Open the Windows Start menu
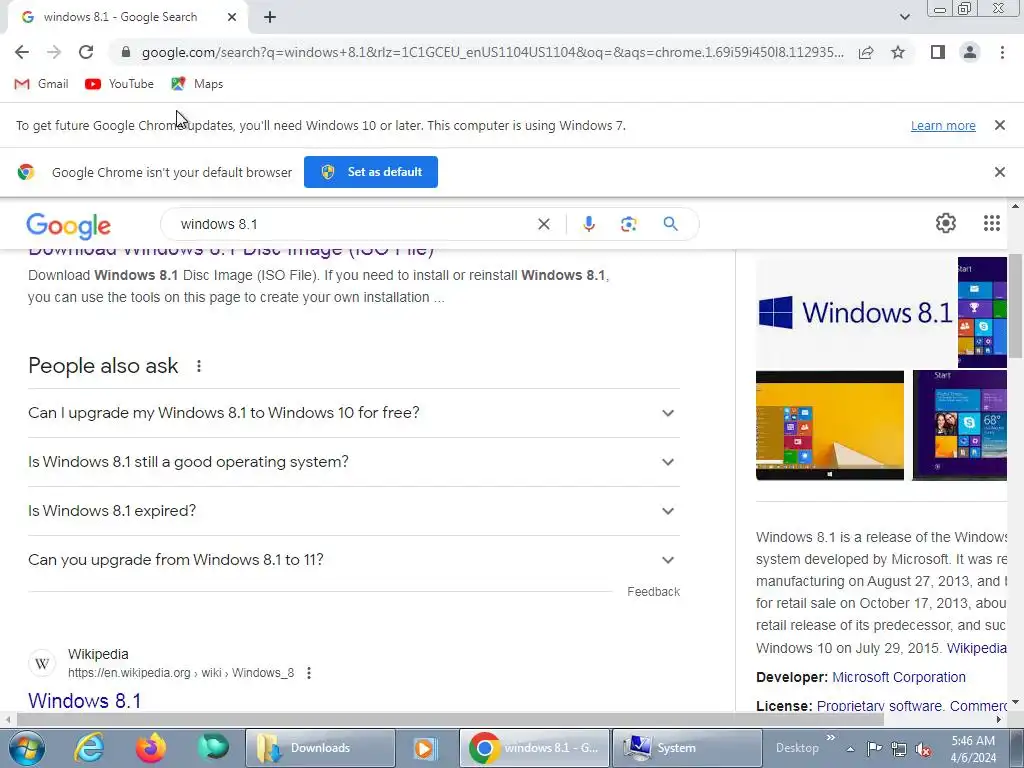 [26, 748]
